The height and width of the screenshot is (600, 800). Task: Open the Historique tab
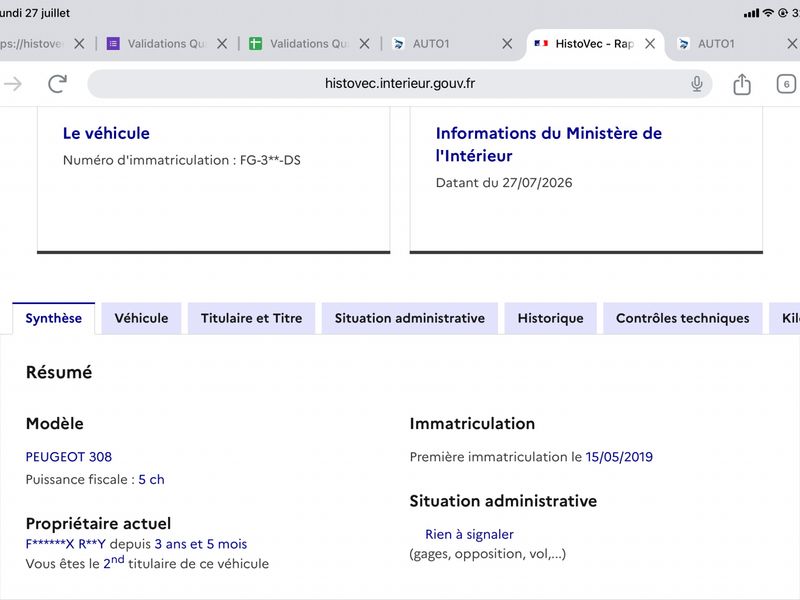click(551, 318)
